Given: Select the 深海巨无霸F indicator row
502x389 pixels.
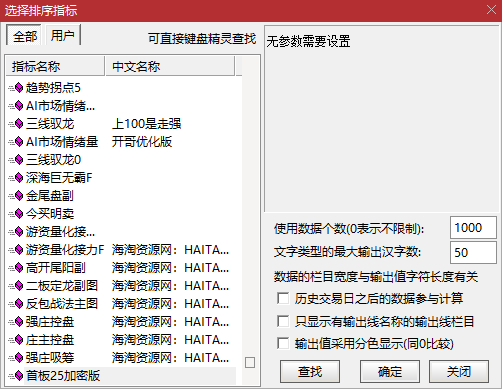Looking at the screenshot, I should coord(122,178).
